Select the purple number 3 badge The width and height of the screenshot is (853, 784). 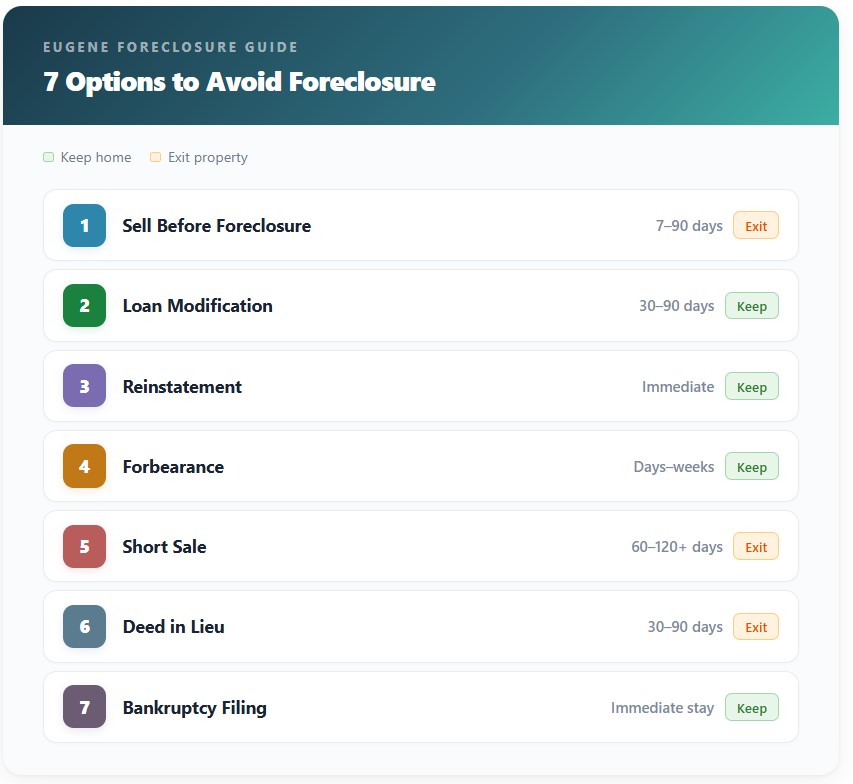(84, 386)
